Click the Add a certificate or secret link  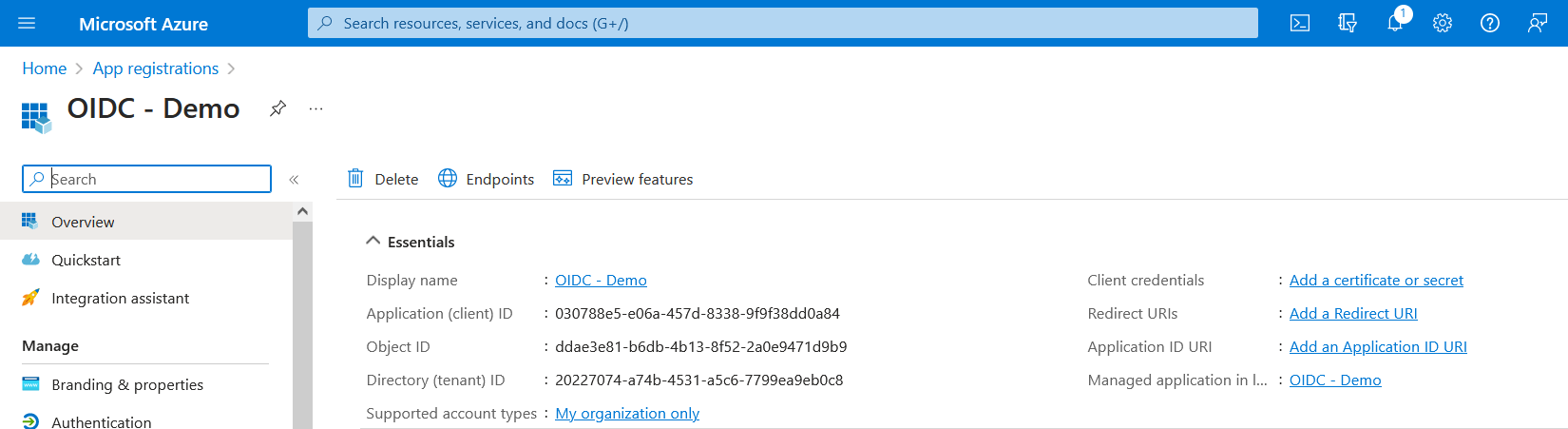[x=1375, y=280]
